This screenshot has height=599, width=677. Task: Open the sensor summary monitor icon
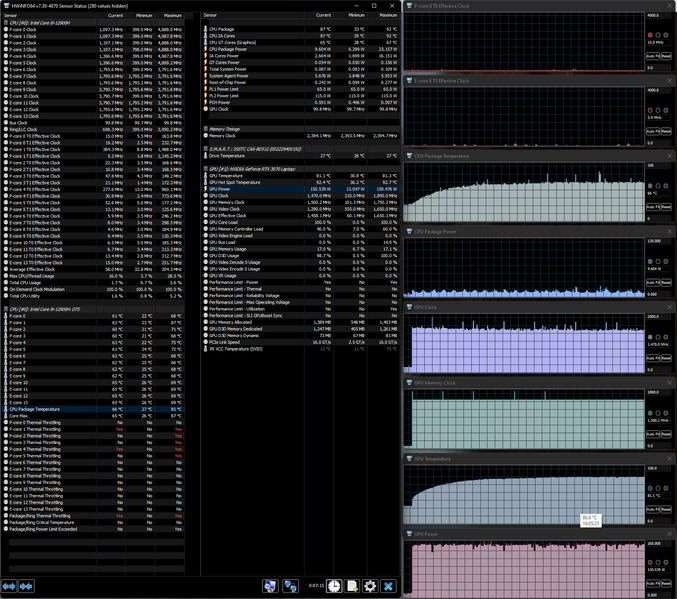[270, 586]
